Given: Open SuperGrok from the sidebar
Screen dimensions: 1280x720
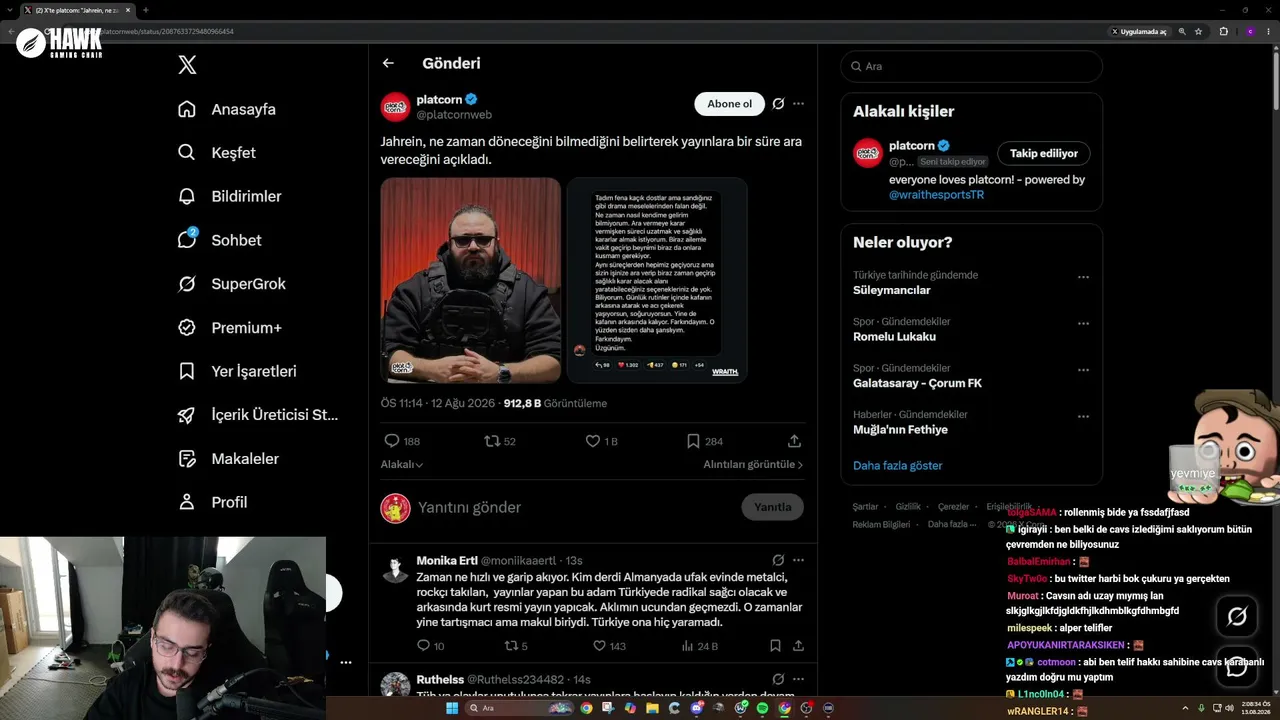Looking at the screenshot, I should [231, 284].
